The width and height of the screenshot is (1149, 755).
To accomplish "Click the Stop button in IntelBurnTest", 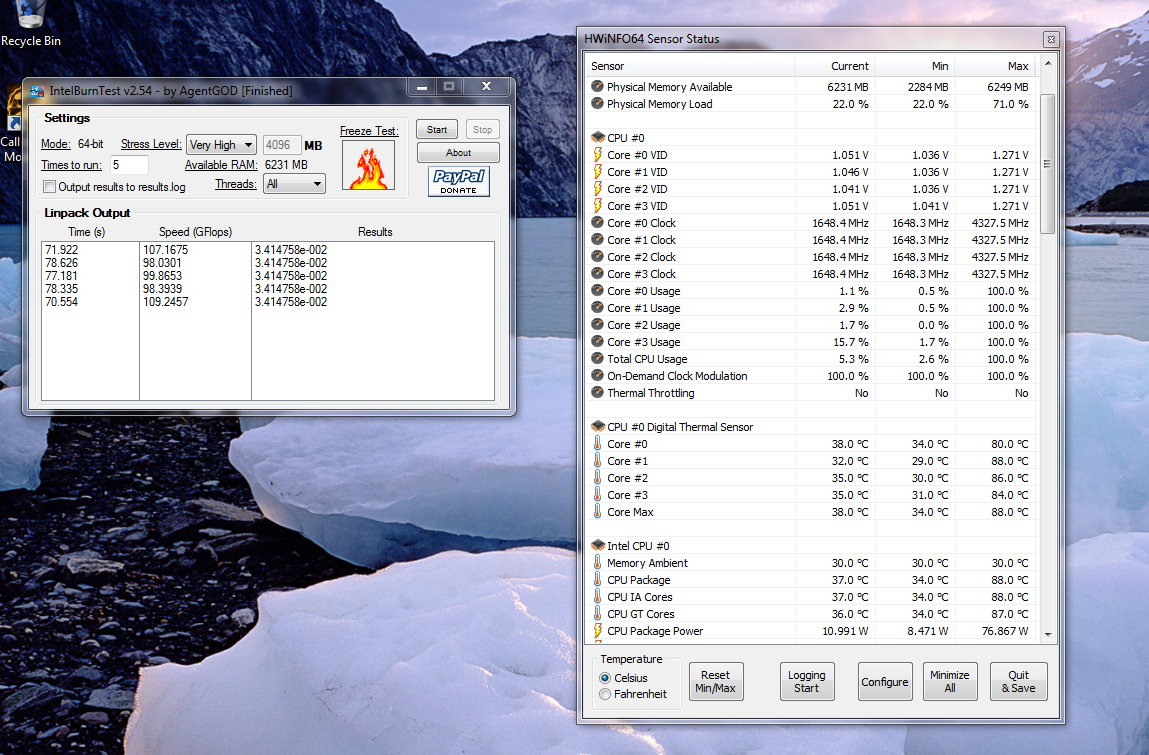I will [x=482, y=130].
